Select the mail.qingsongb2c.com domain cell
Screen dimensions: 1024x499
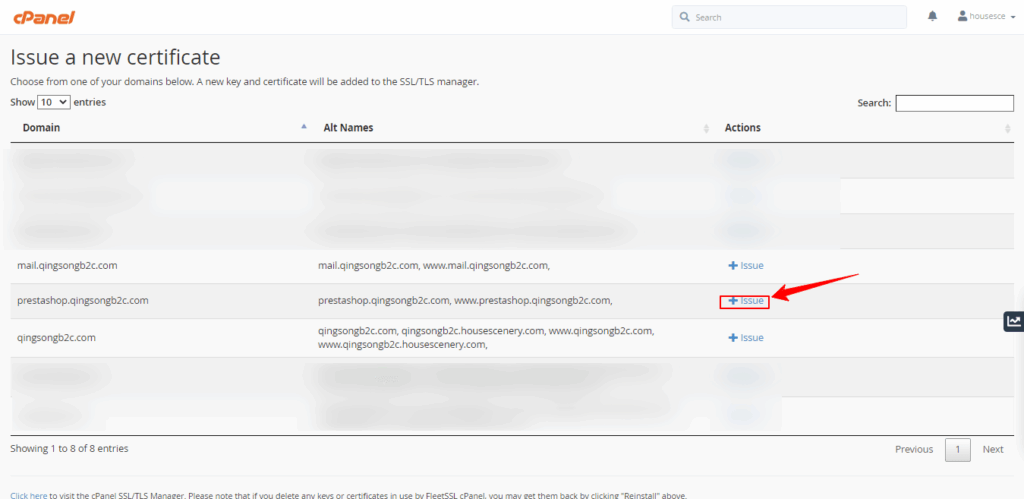click(x=68, y=265)
